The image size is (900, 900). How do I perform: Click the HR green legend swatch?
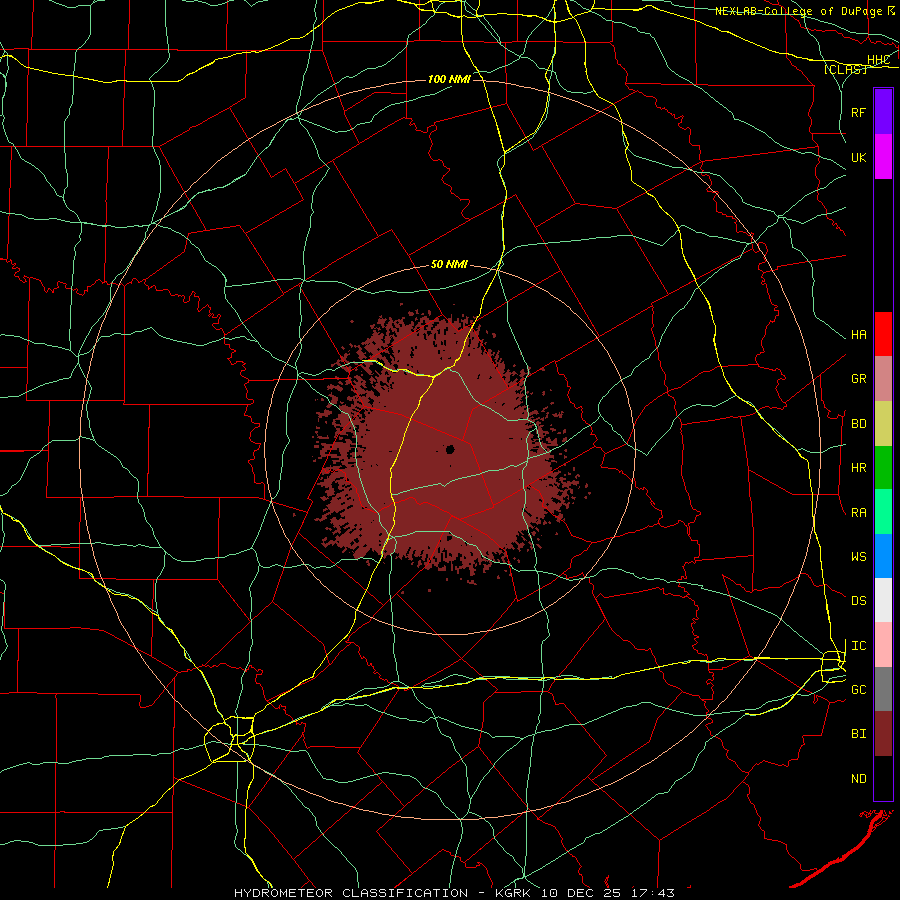point(883,468)
